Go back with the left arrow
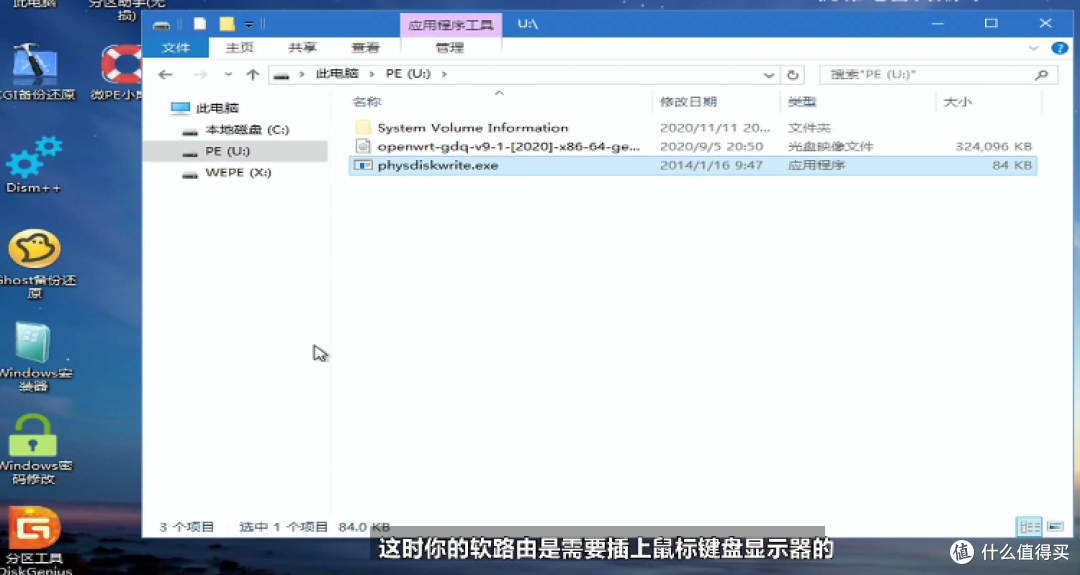This screenshot has width=1080, height=575. coord(165,74)
